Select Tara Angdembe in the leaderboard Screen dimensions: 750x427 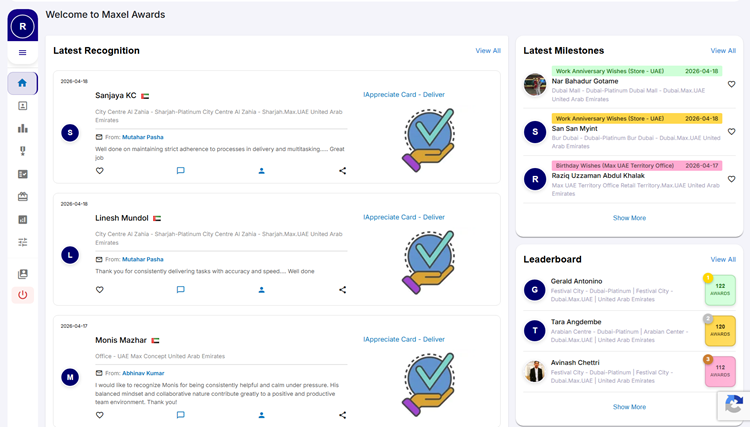(x=576, y=322)
